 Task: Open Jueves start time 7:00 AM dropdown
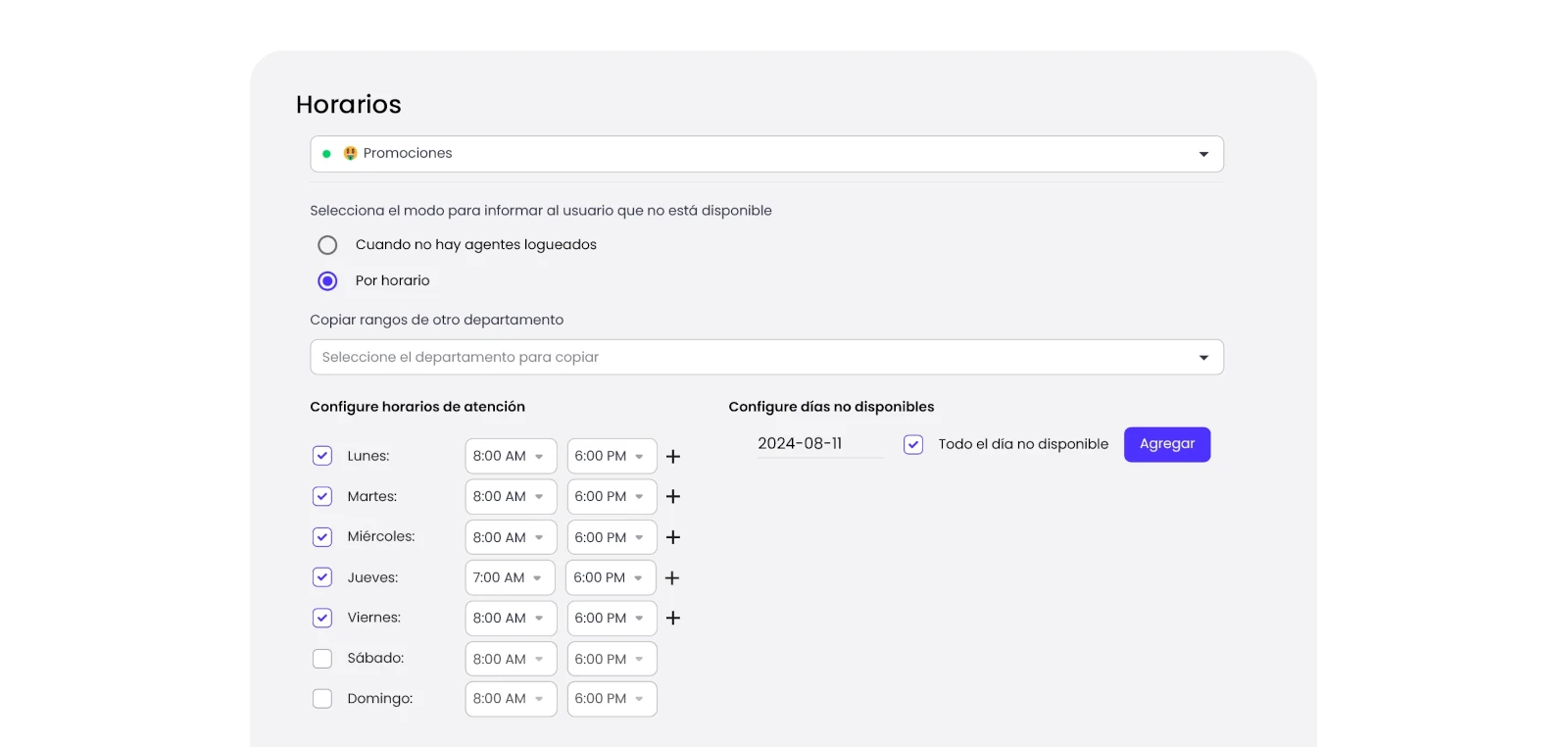coord(510,578)
